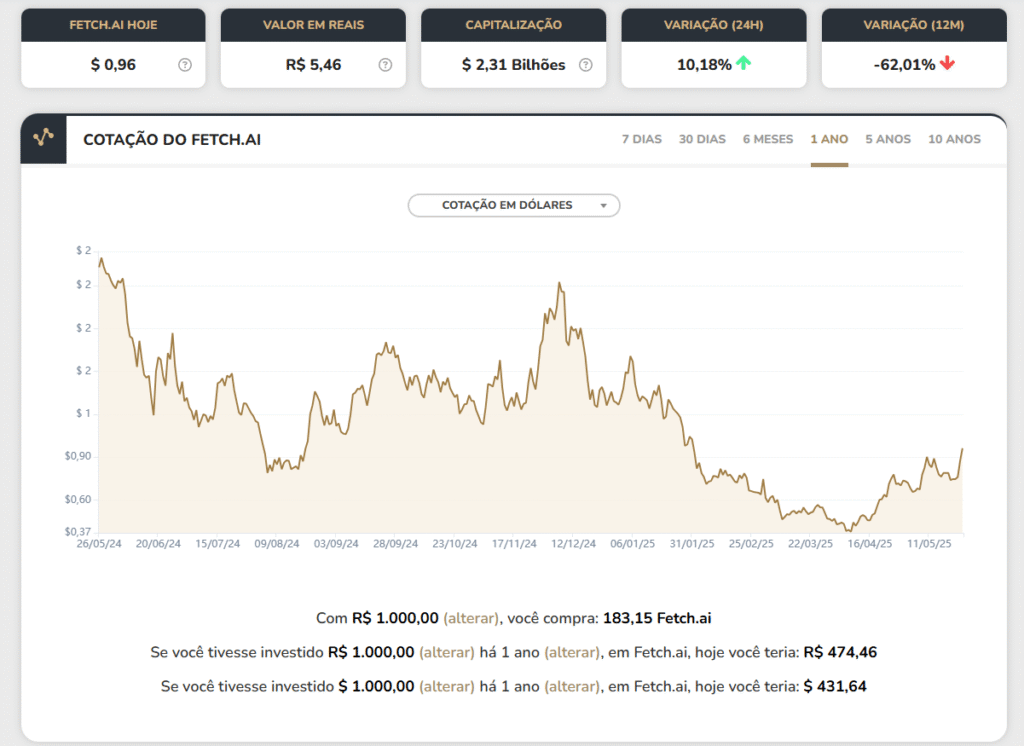Switch chart to 7 DIAS view
Image resolution: width=1024 pixels, height=746 pixels.
(x=641, y=139)
